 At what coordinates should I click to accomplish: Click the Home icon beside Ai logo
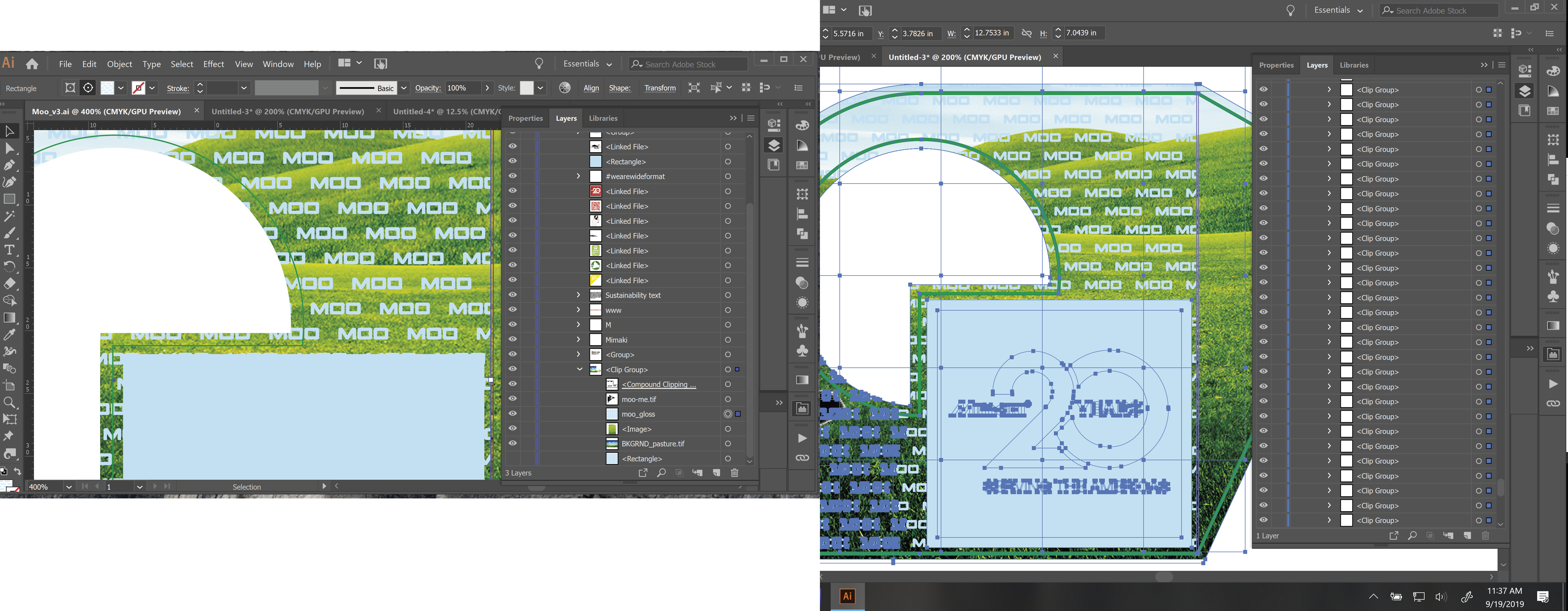pos(32,64)
